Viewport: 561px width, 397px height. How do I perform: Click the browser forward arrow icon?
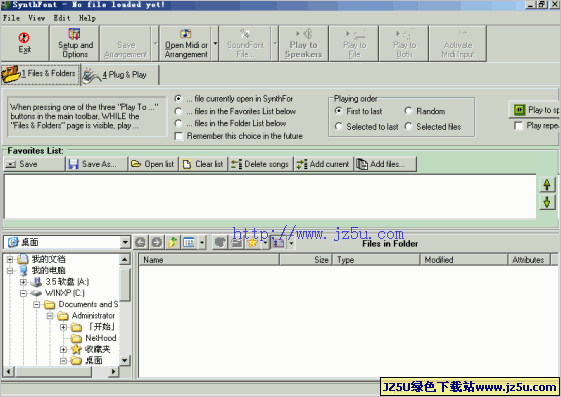tap(156, 242)
